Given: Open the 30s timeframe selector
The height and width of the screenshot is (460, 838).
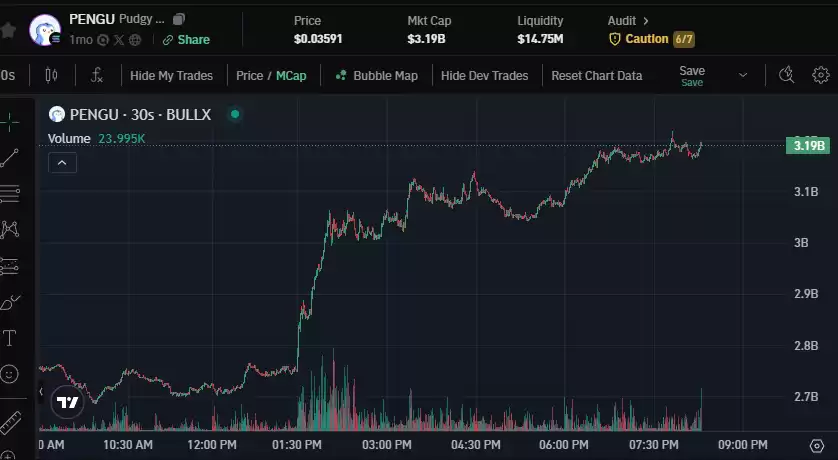Looking at the screenshot, I should 7,75.
